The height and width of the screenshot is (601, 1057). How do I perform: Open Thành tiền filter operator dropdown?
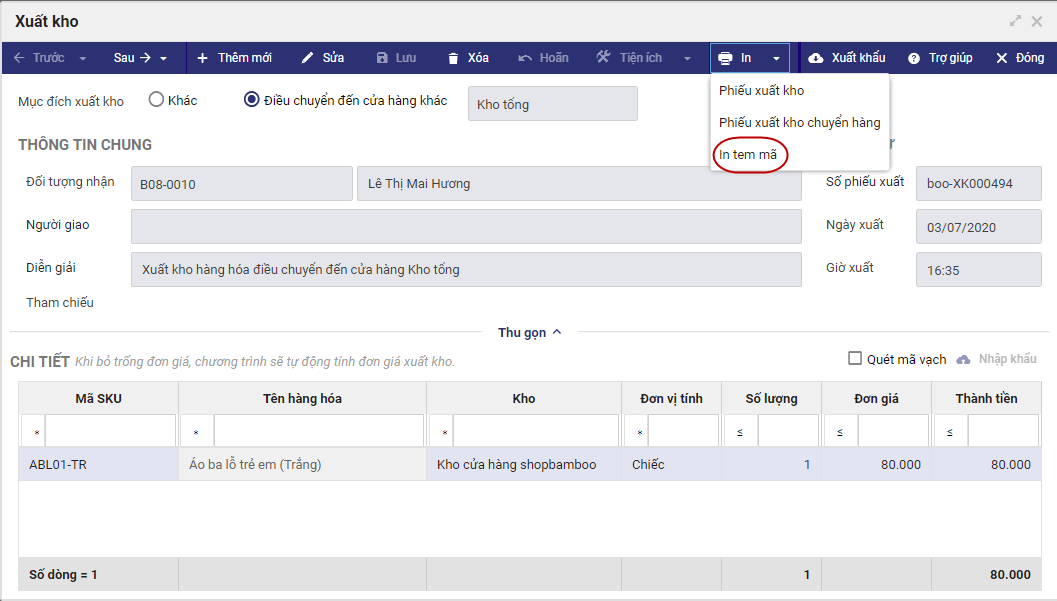[x=951, y=431]
